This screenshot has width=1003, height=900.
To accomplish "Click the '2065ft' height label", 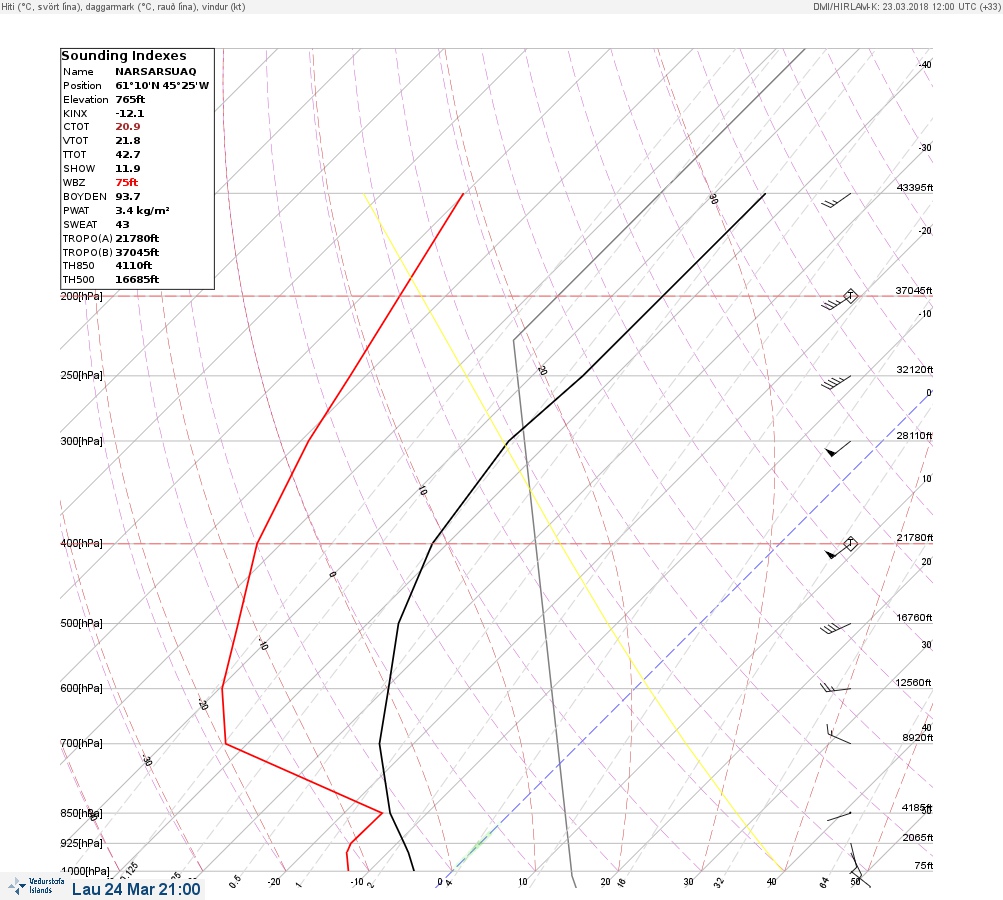I will (918, 838).
